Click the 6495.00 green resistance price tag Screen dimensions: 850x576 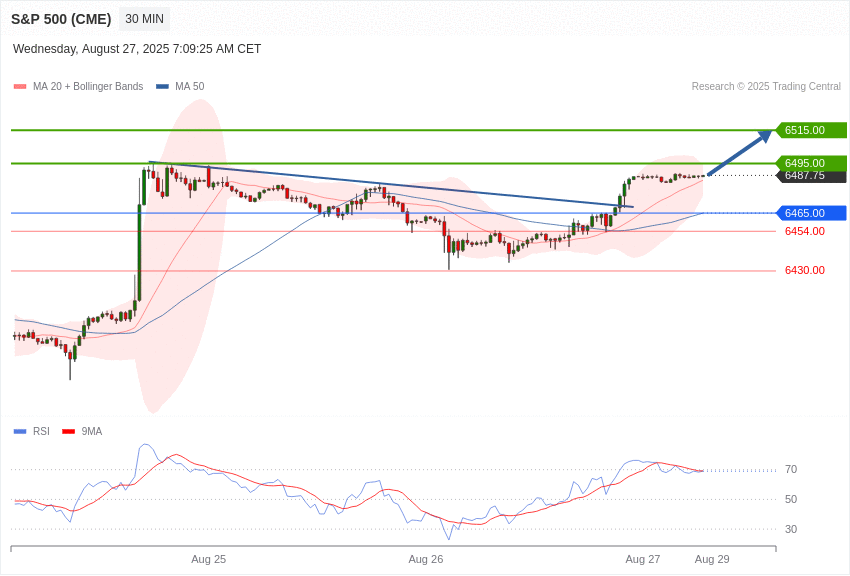click(809, 163)
